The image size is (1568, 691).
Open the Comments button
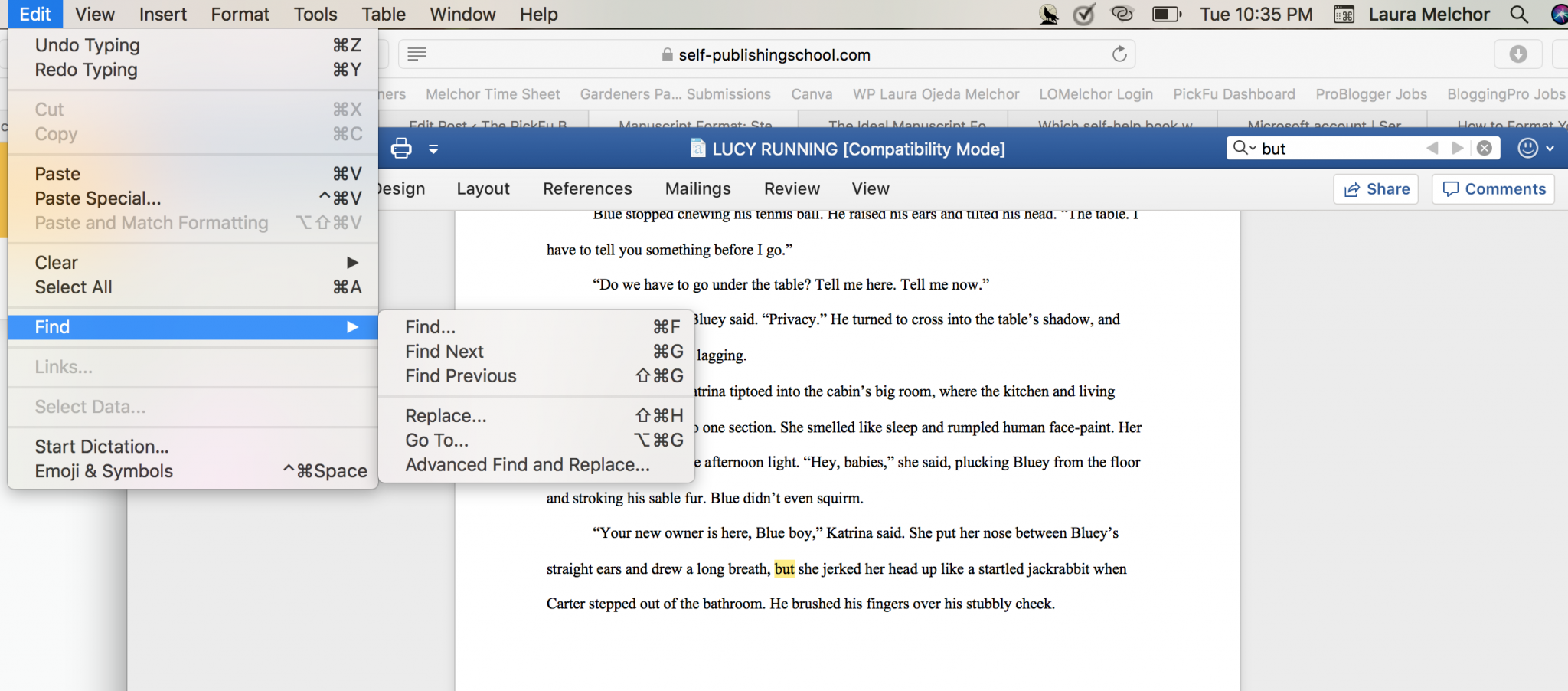(x=1494, y=189)
